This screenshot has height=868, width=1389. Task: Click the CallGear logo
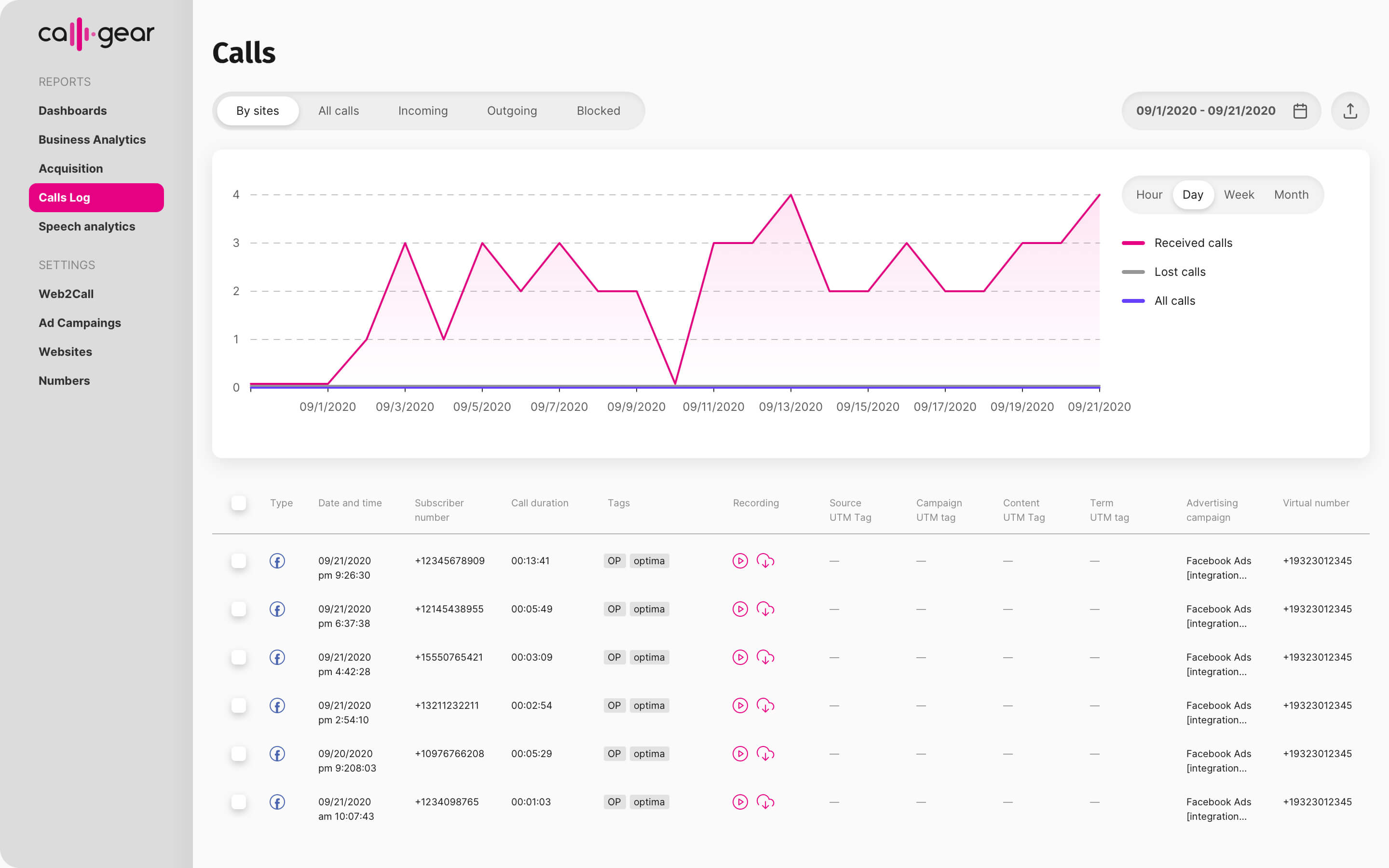[96, 34]
